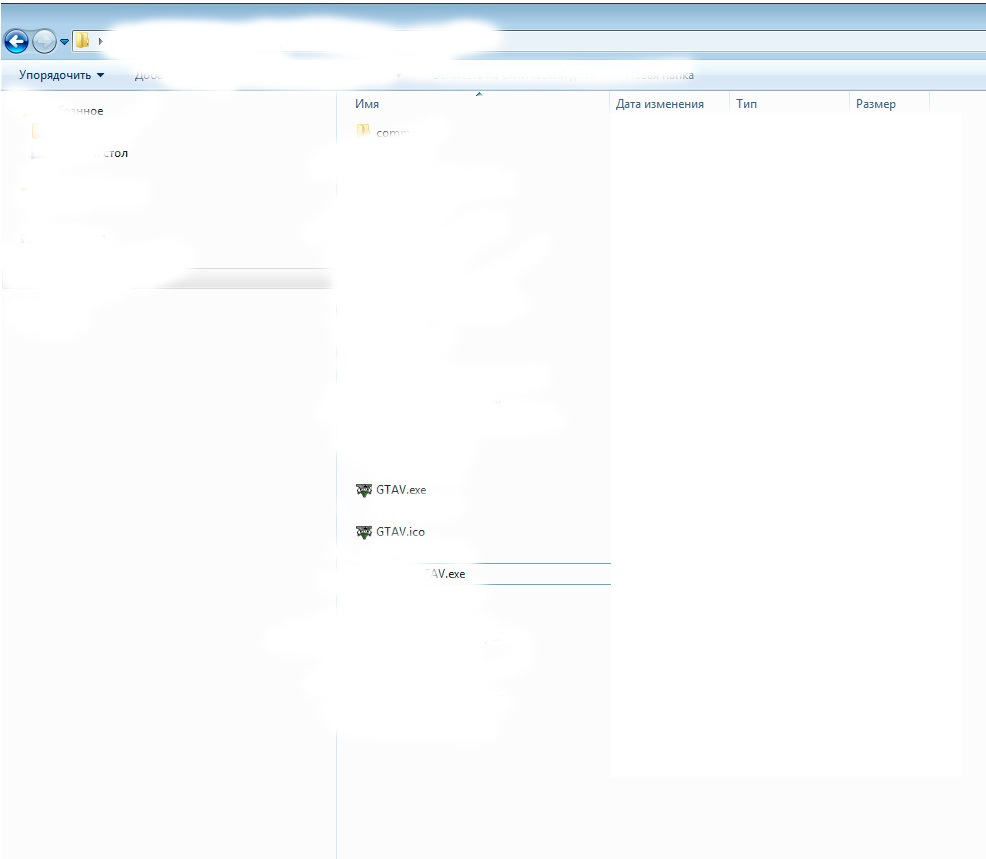The height and width of the screenshot is (859, 986).
Task: Open the Упорядочить dropdown menu
Action: (61, 75)
